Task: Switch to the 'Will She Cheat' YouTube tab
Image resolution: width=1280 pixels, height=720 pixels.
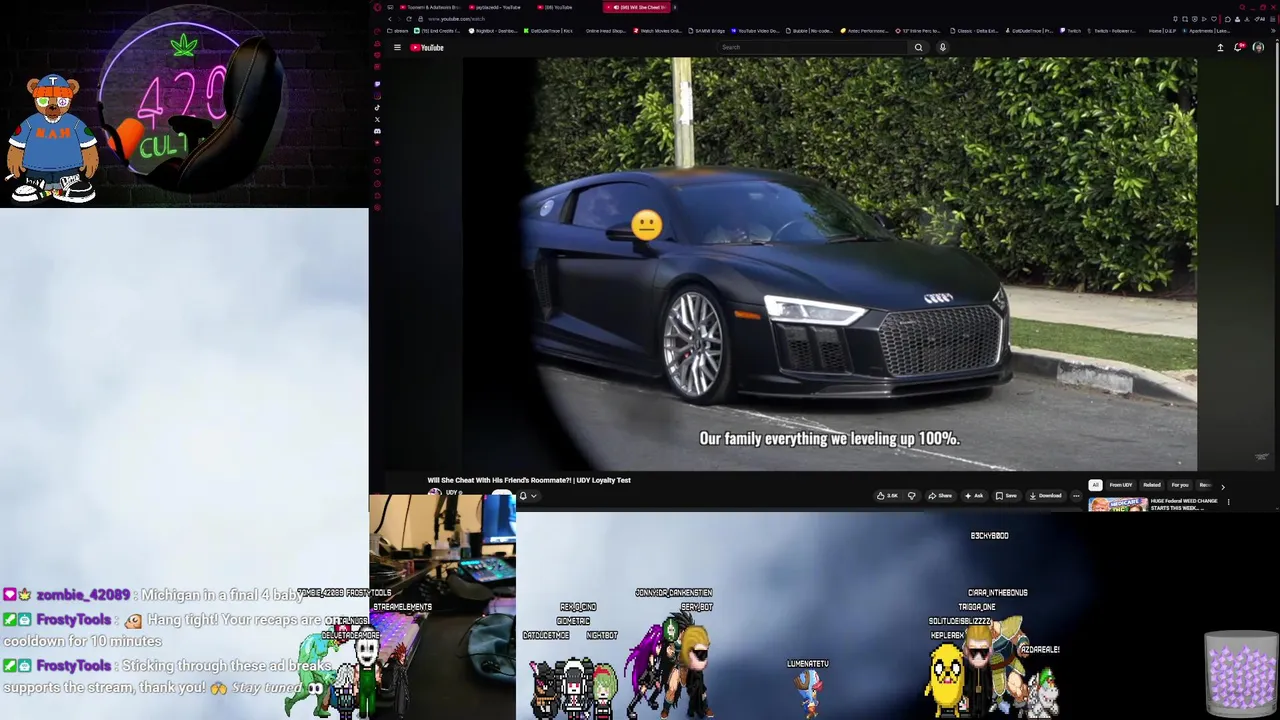Action: (636, 7)
